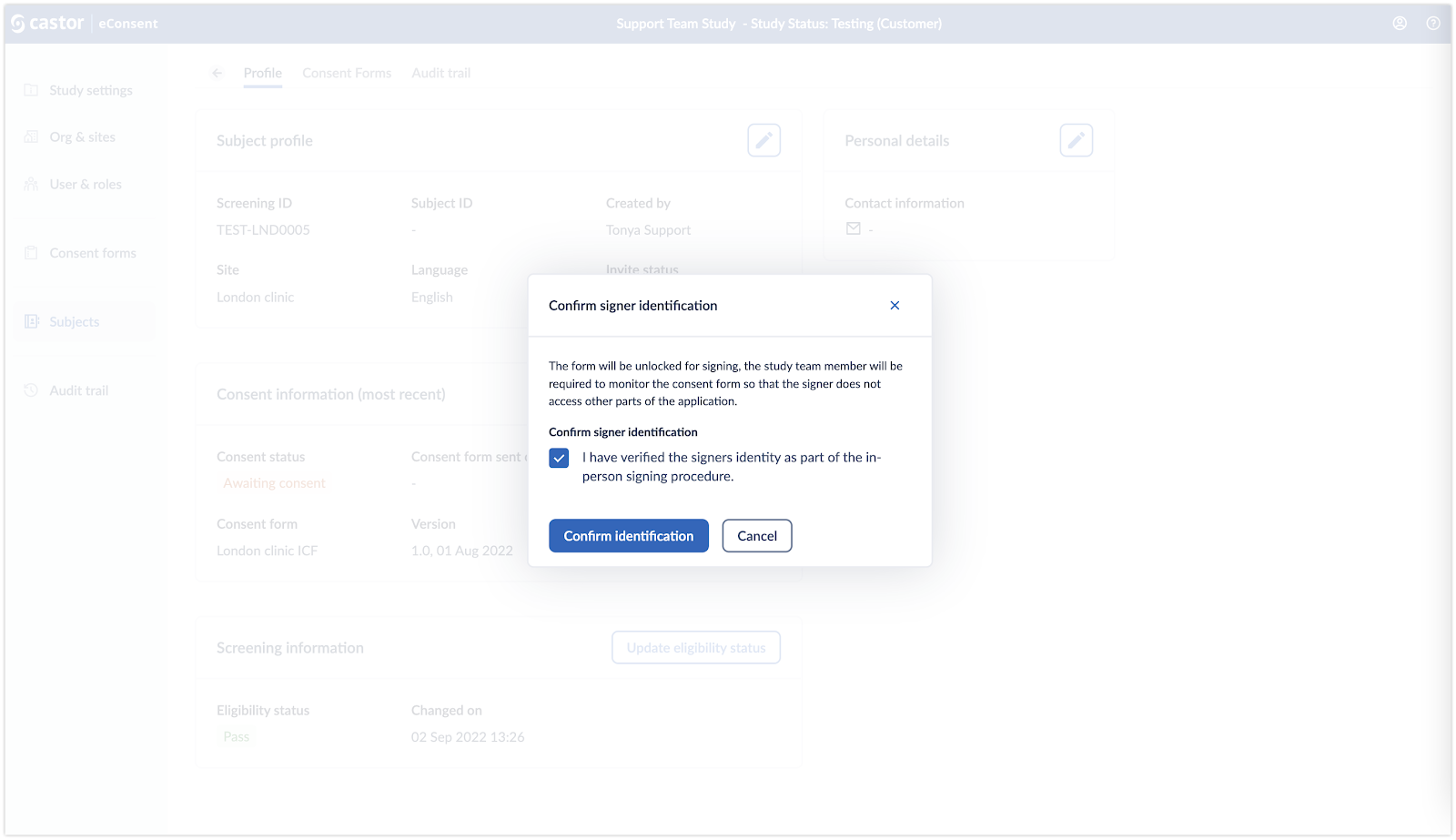Switch to the Audit trail tab
The image size is (1456, 840).
pyautogui.click(x=440, y=74)
